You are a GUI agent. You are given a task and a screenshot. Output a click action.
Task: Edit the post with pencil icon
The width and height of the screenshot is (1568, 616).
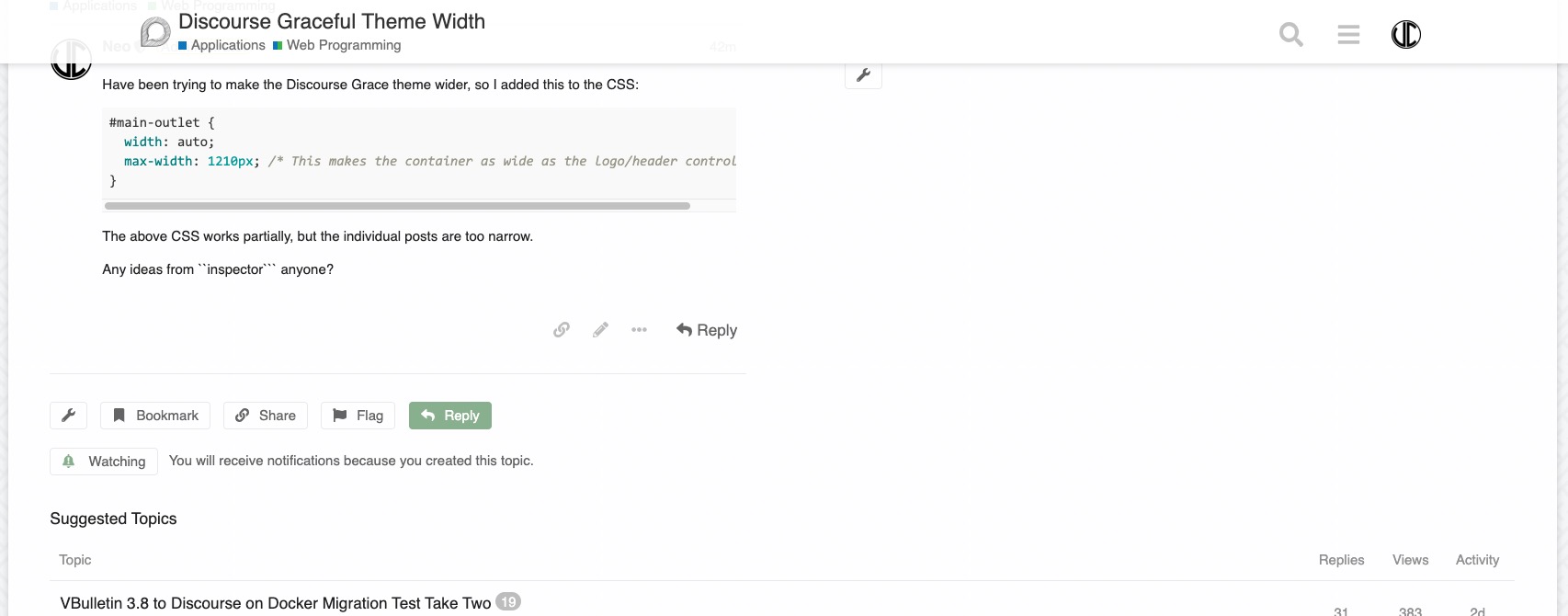[600, 330]
